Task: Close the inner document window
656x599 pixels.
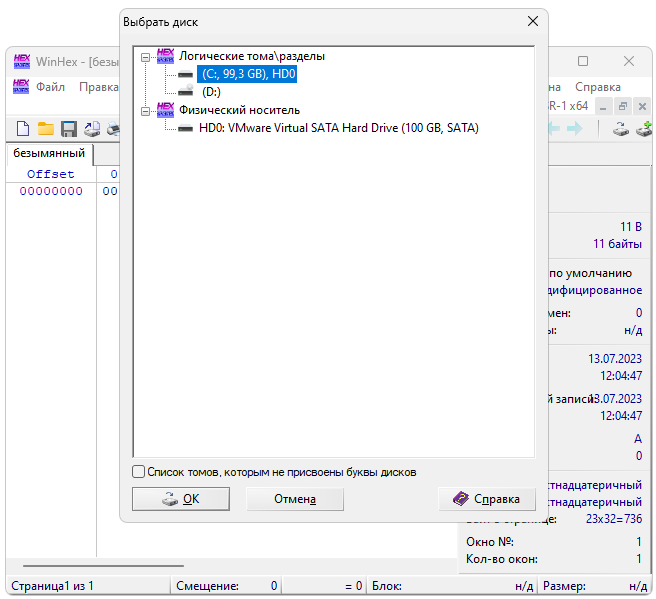Action: [642, 107]
